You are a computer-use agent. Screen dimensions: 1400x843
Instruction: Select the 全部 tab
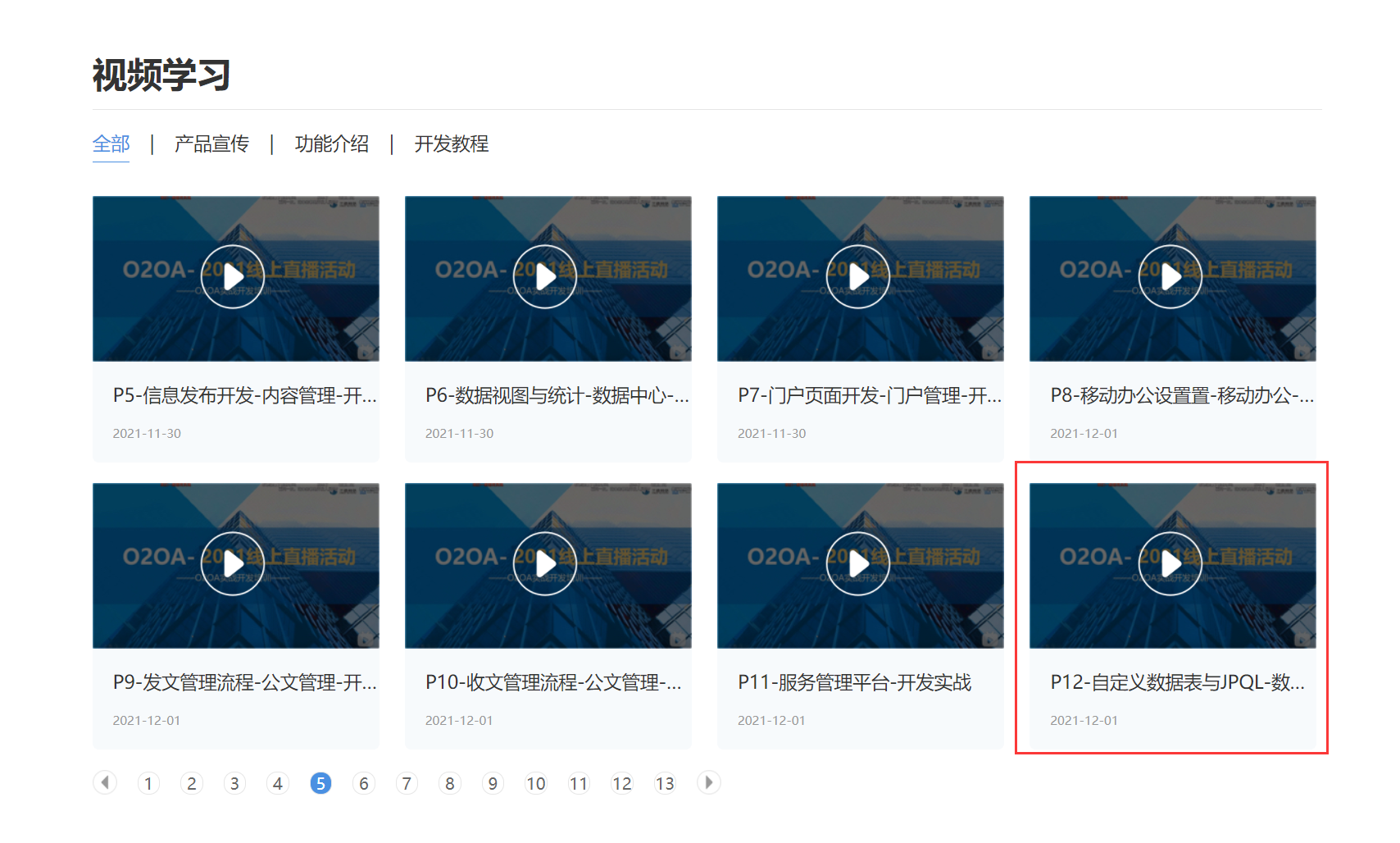click(111, 144)
